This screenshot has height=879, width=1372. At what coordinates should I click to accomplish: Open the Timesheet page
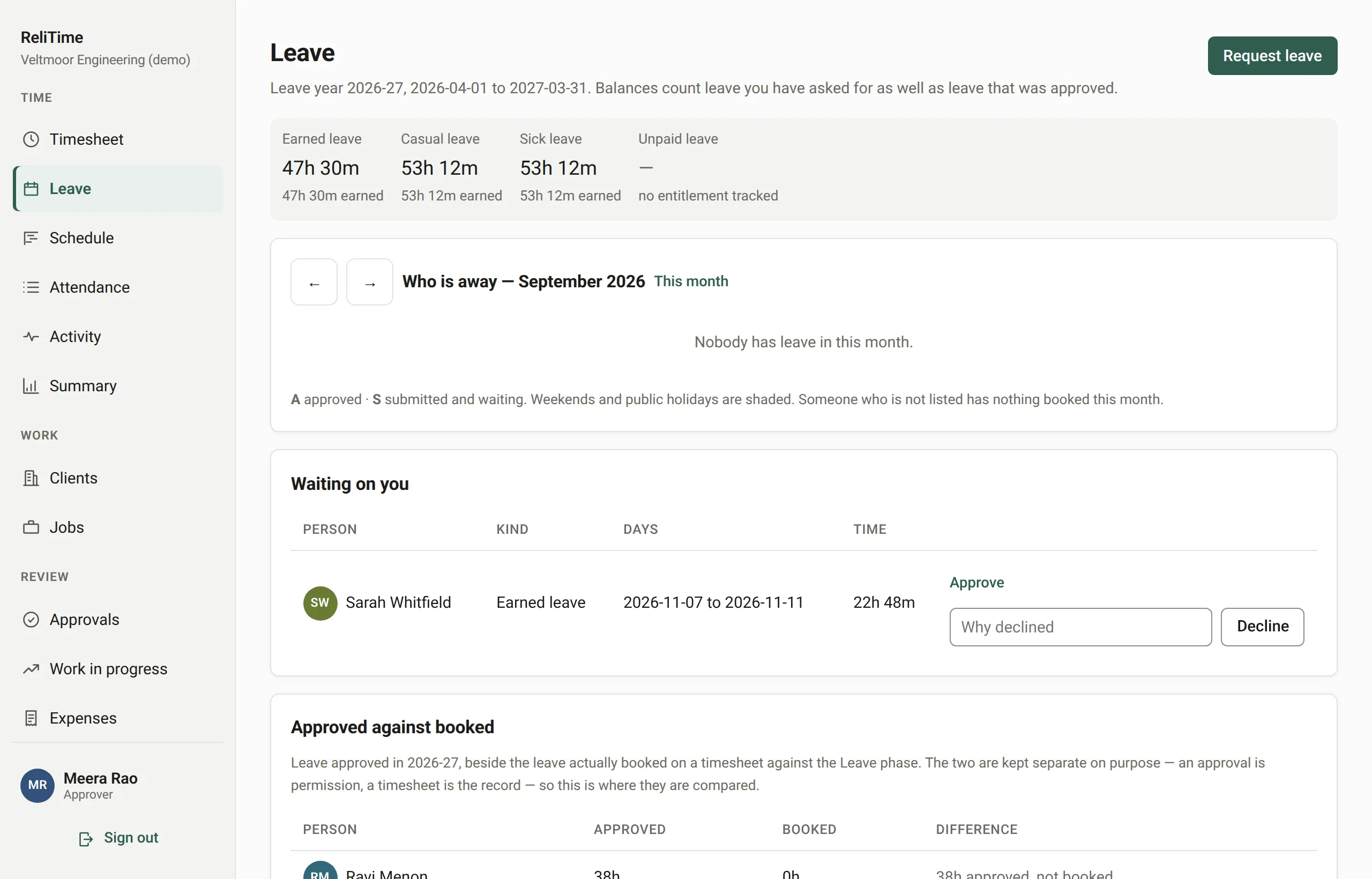click(x=117, y=139)
